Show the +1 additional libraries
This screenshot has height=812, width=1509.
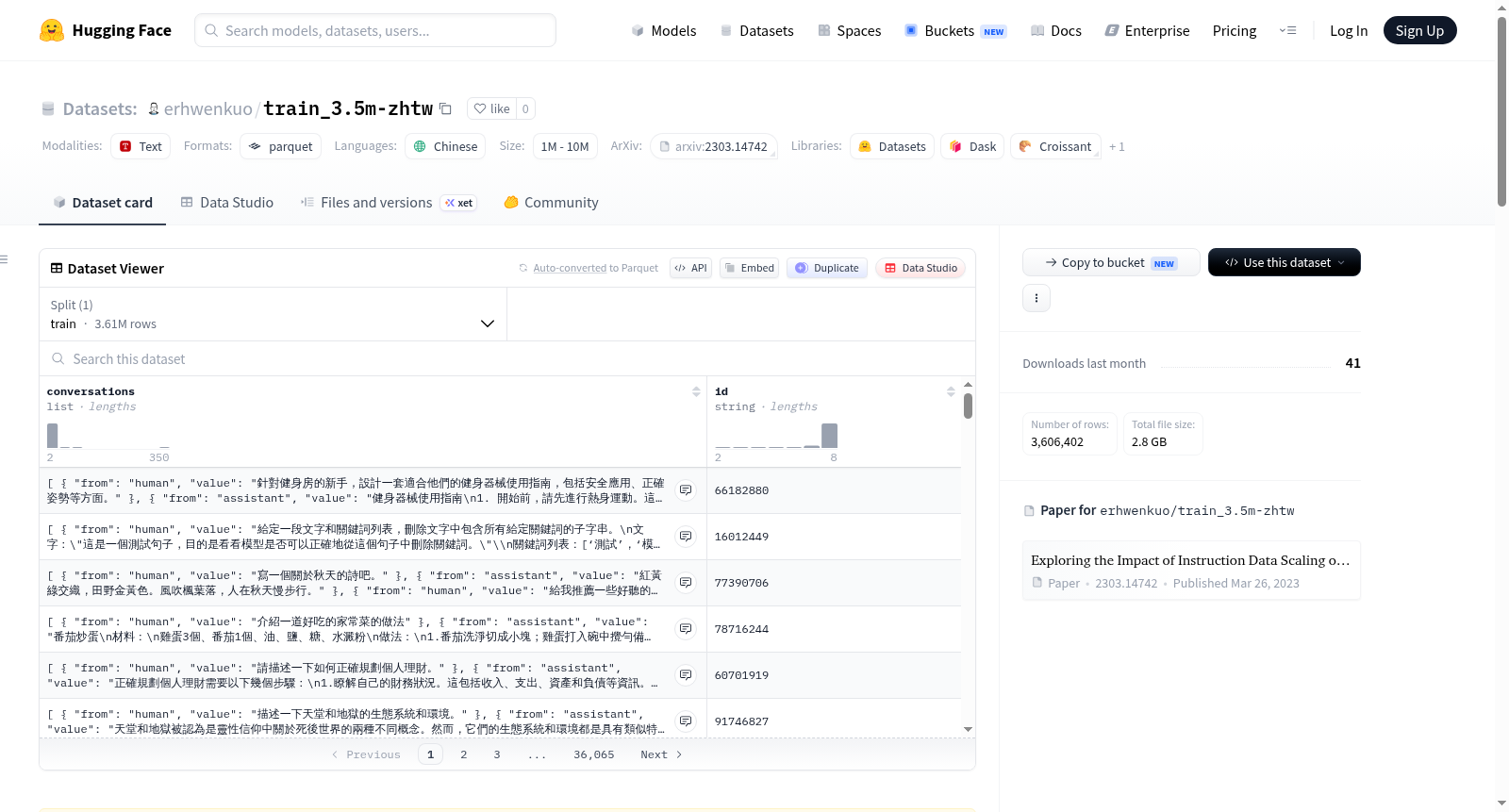point(1117,146)
